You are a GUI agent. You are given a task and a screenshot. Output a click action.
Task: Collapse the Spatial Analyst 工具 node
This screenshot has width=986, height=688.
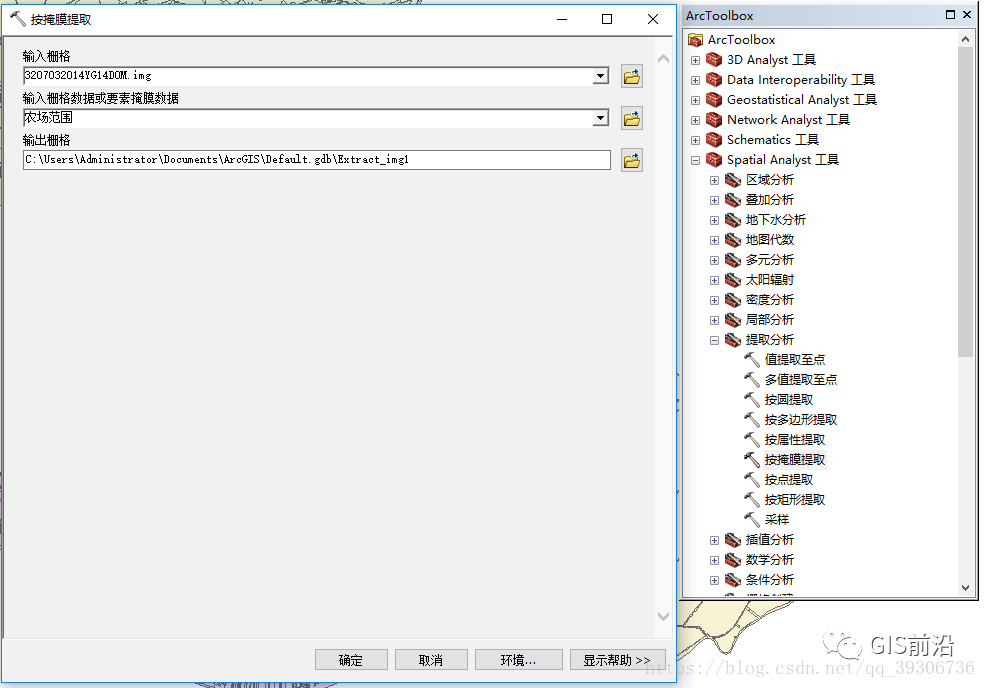point(695,160)
